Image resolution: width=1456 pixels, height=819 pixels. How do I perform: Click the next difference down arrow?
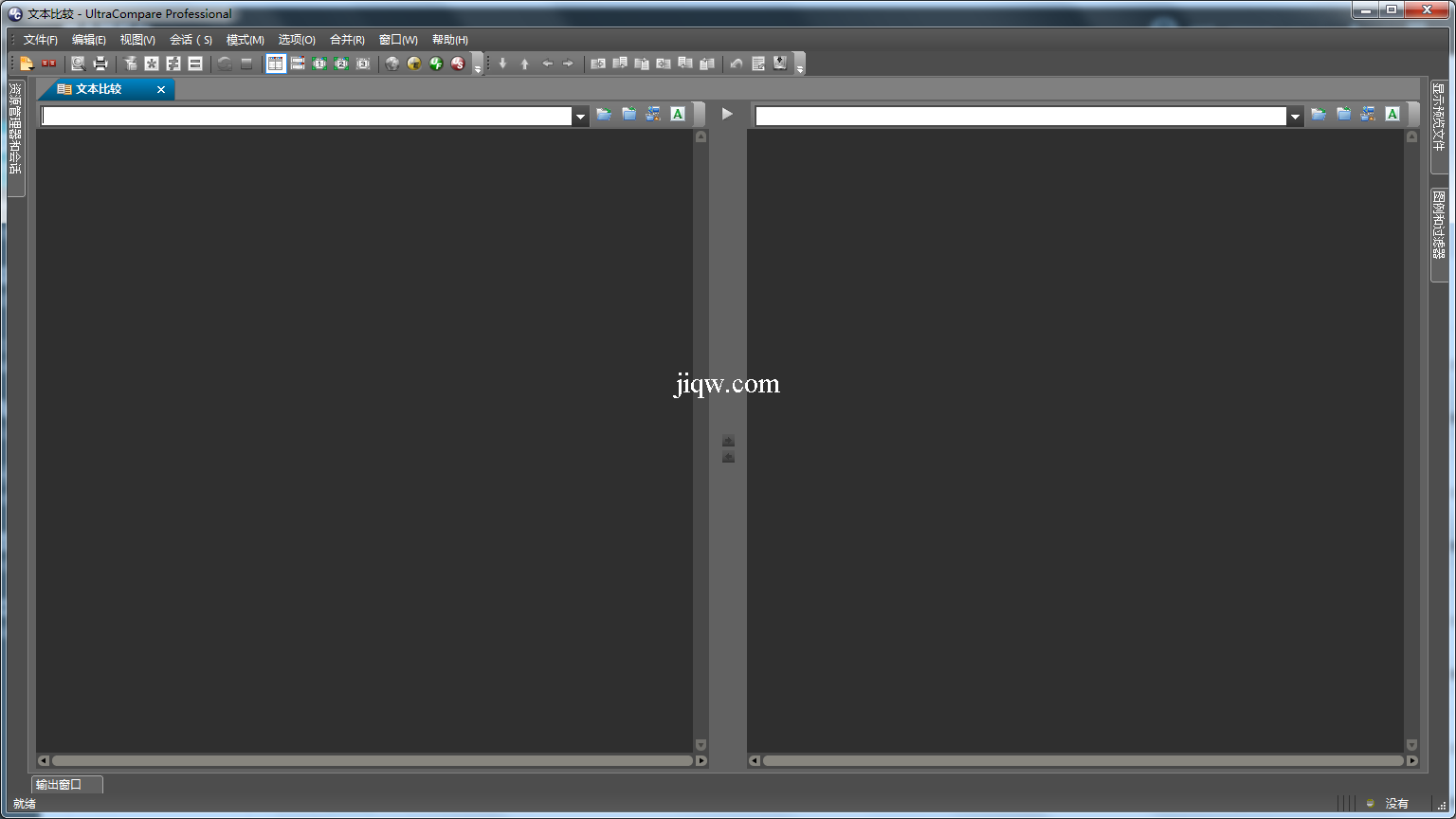(502, 64)
